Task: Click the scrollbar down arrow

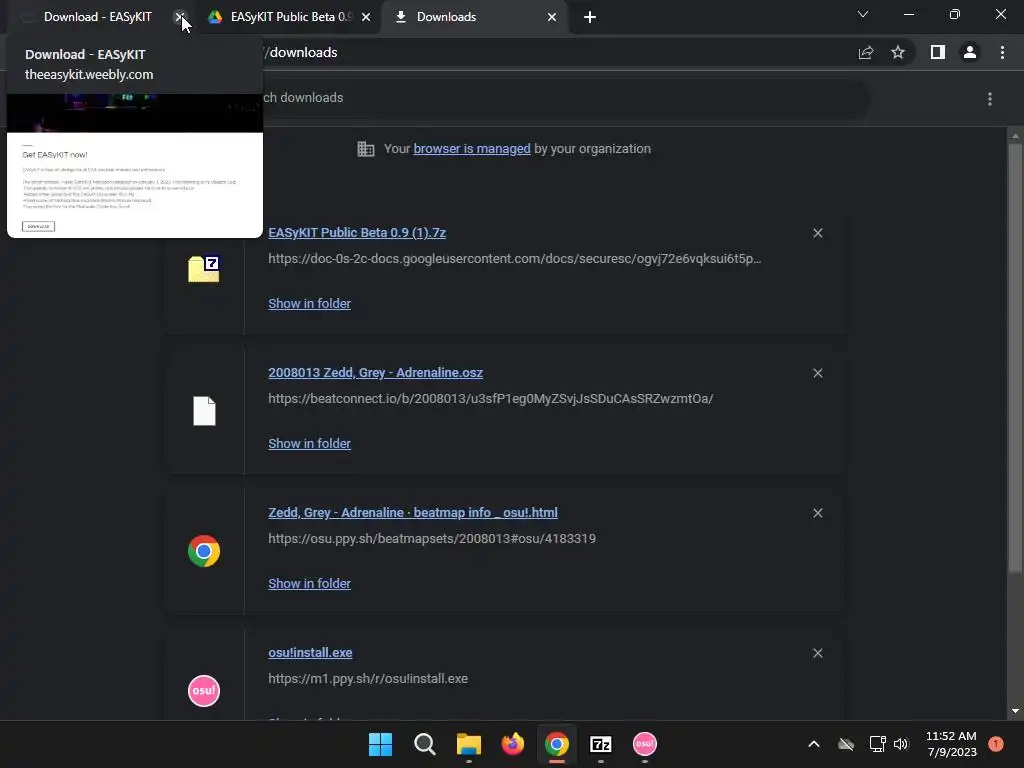Action: point(1015,711)
